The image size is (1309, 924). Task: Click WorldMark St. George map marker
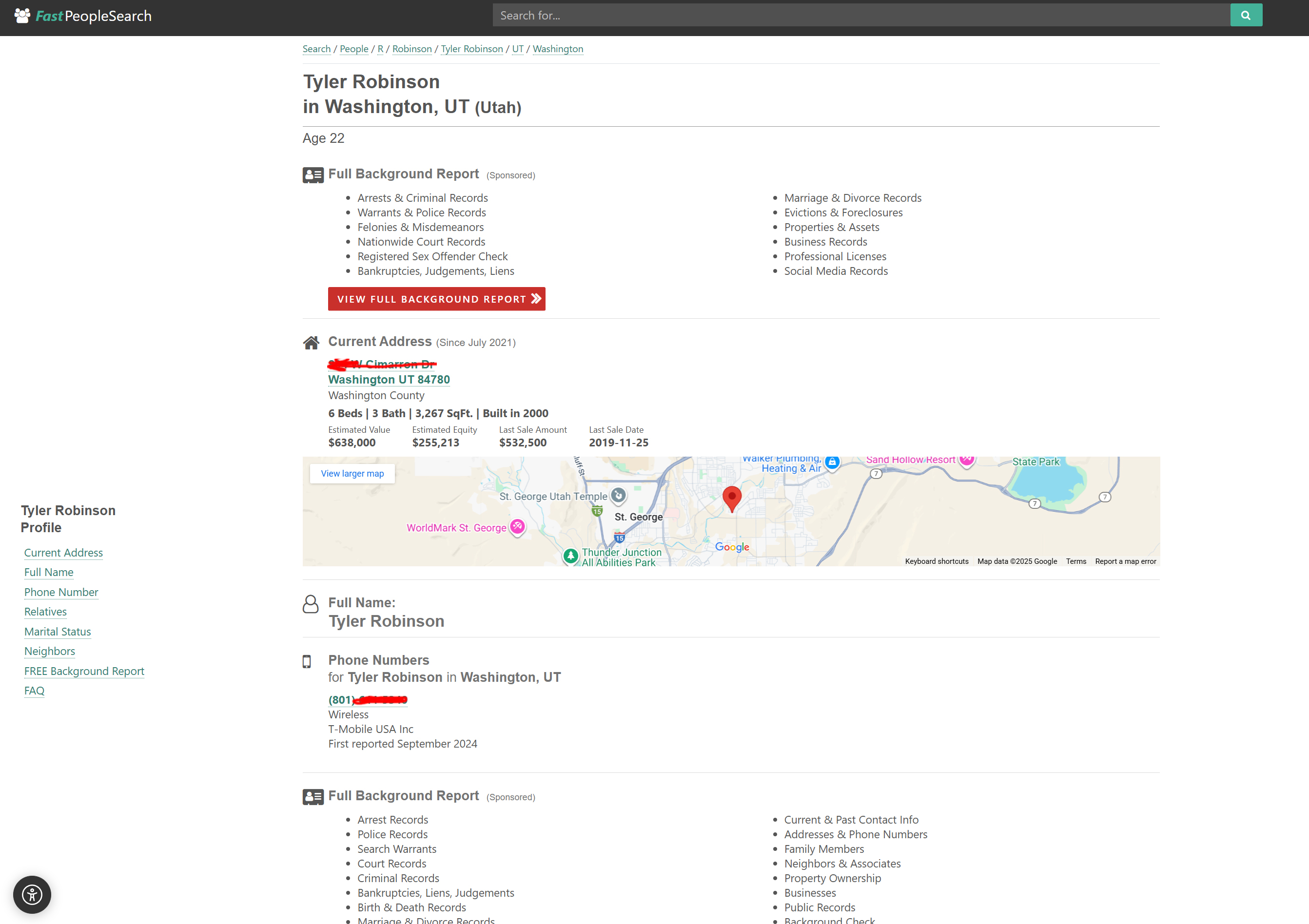pos(517,526)
